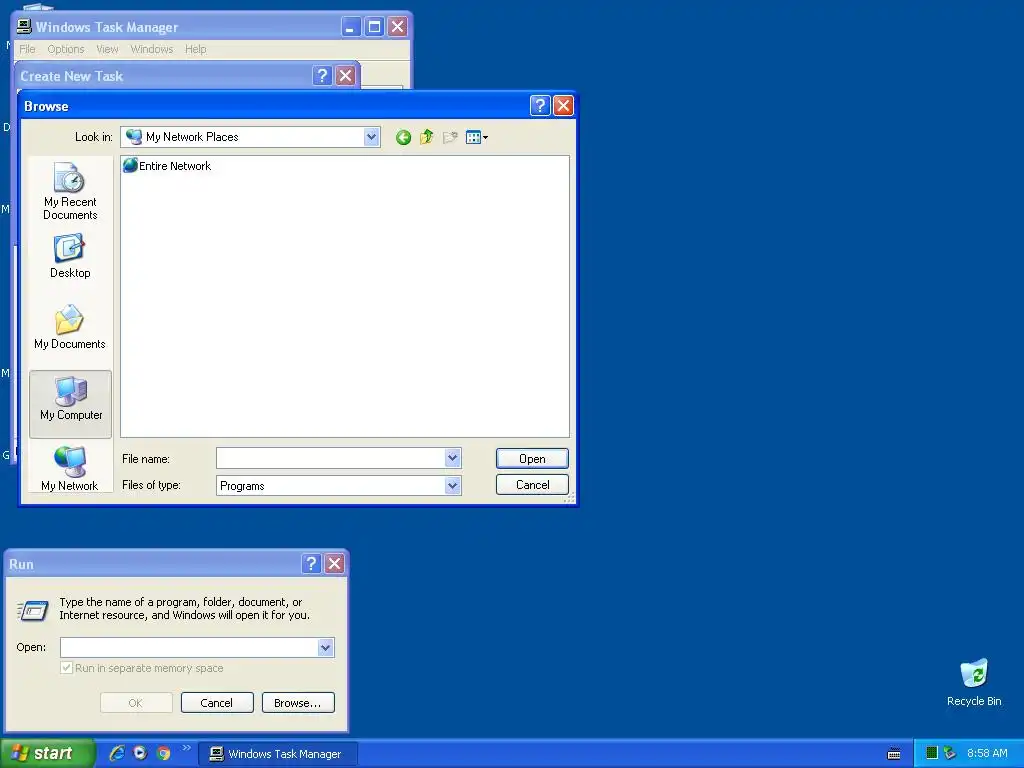Select My Recent Documents in places bar

(x=70, y=191)
